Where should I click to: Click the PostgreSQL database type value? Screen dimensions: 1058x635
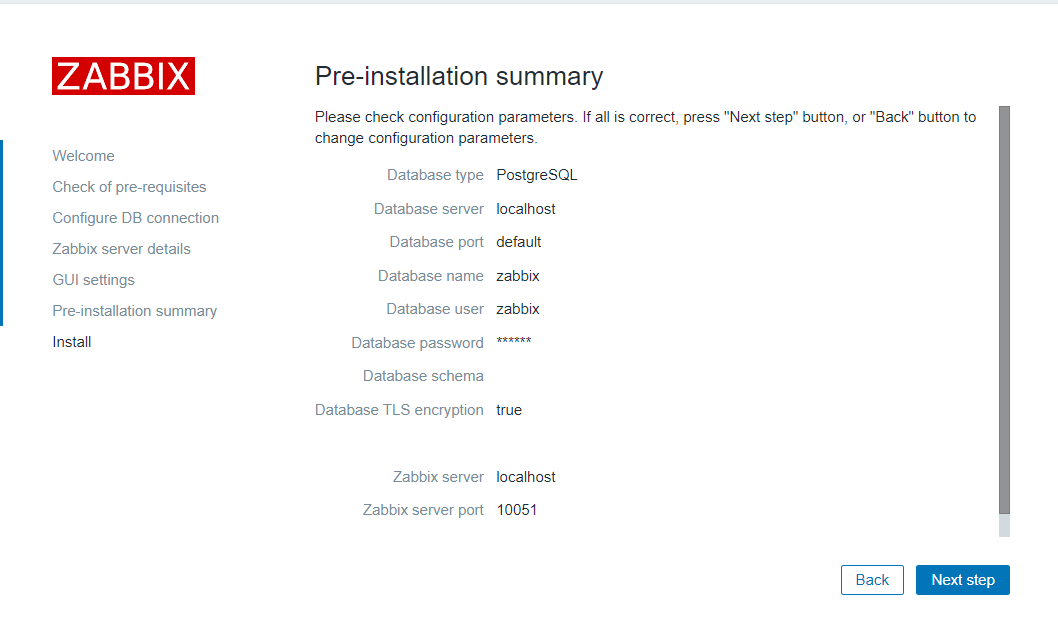click(537, 175)
